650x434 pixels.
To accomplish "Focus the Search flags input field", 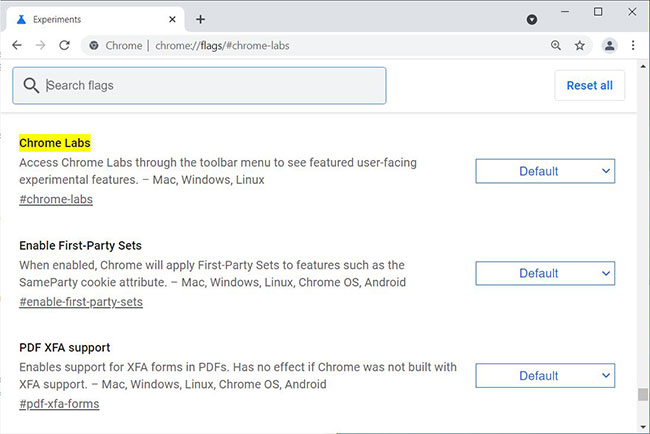I will coord(210,86).
